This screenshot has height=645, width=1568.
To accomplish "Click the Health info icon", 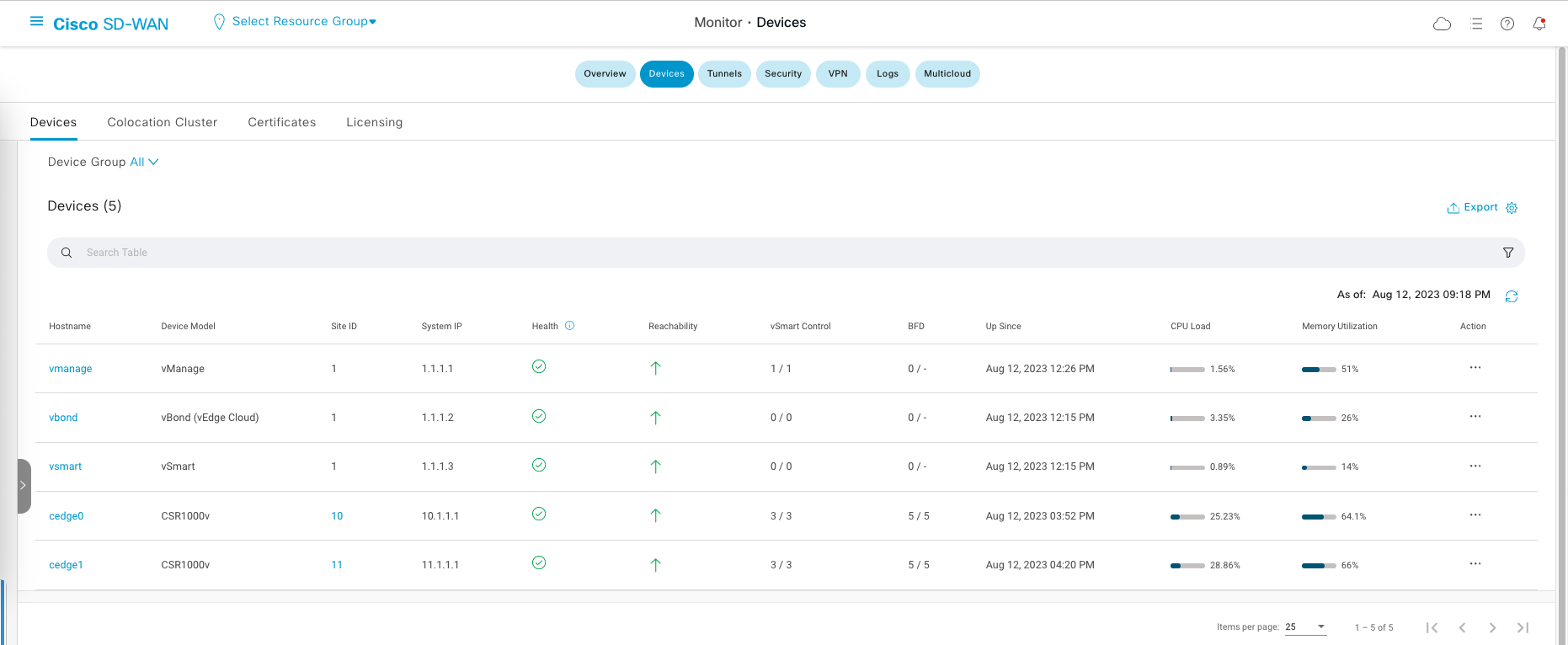I will [x=569, y=326].
